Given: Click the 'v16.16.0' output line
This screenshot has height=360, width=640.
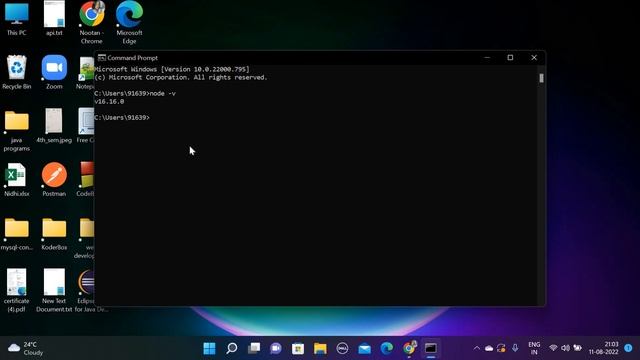Looking at the screenshot, I should point(109,102).
